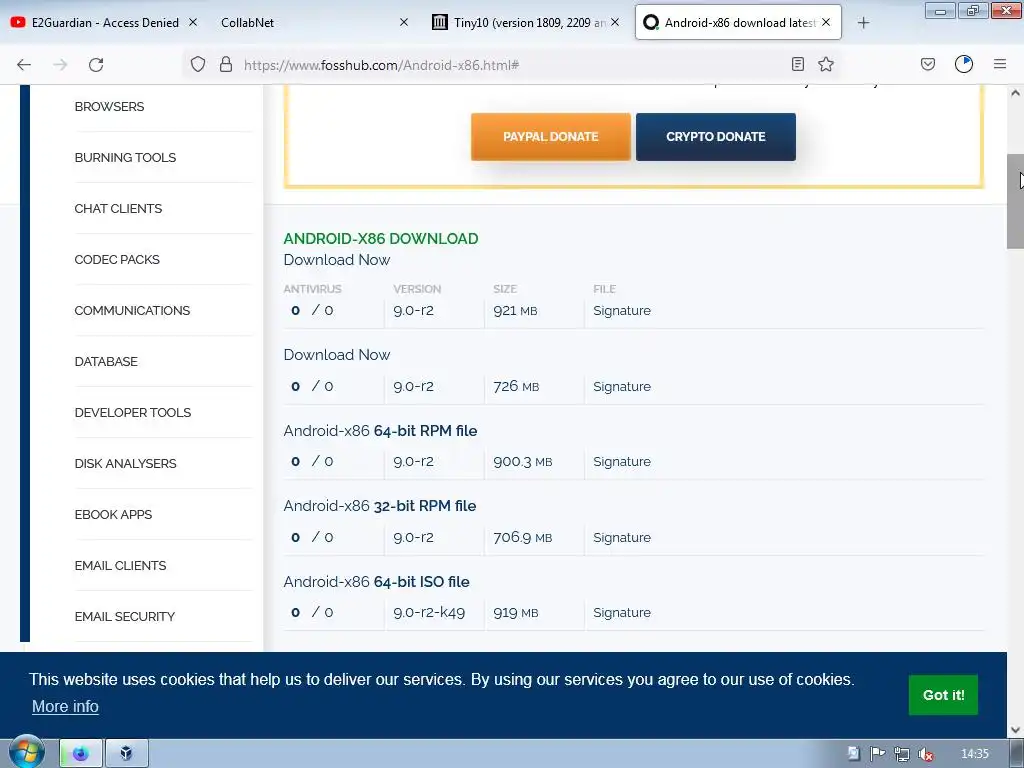1024x768 pixels.
Task: Open Signature link for 726 MB download
Action: pos(622,386)
